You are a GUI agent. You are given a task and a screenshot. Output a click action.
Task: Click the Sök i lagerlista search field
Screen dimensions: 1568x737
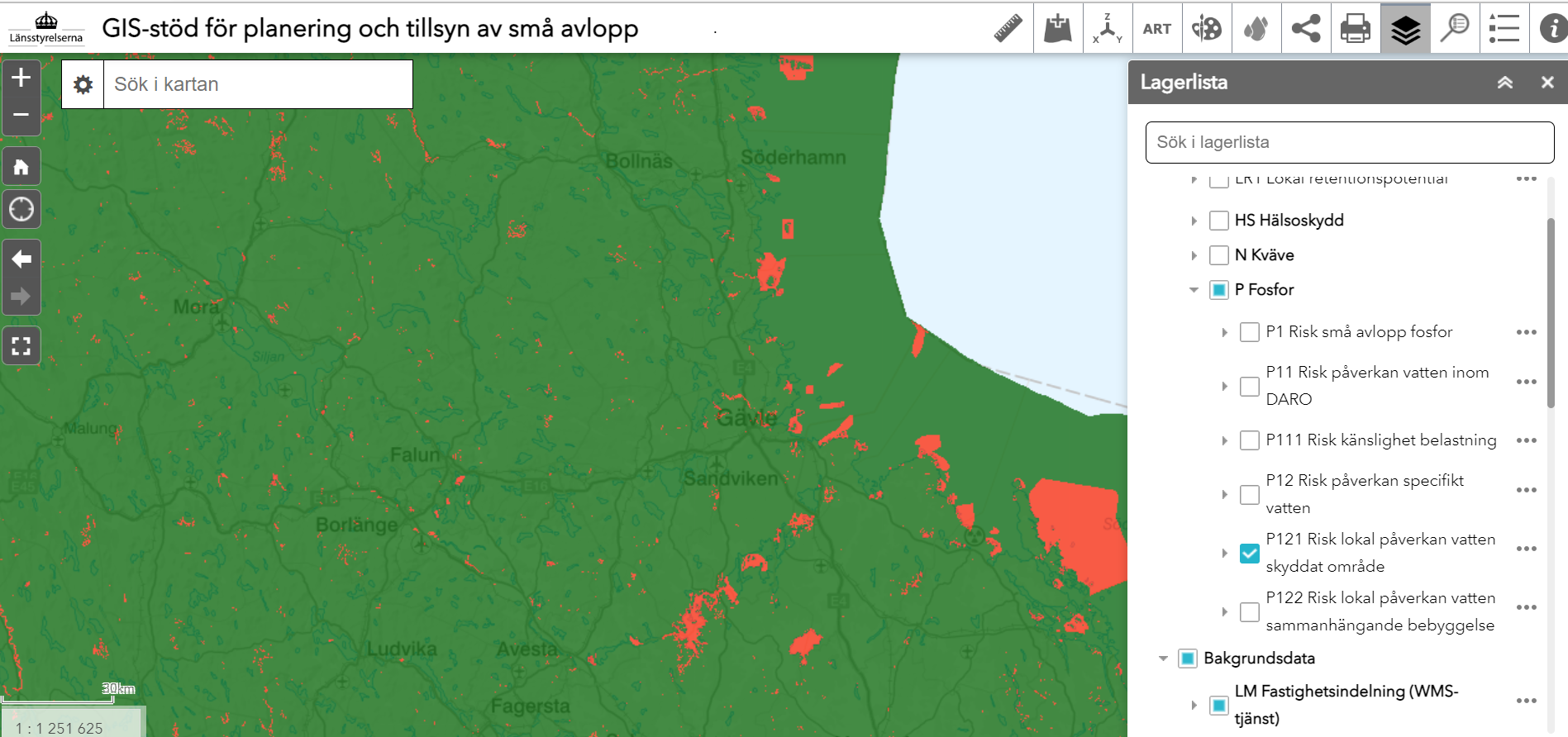[1349, 142]
